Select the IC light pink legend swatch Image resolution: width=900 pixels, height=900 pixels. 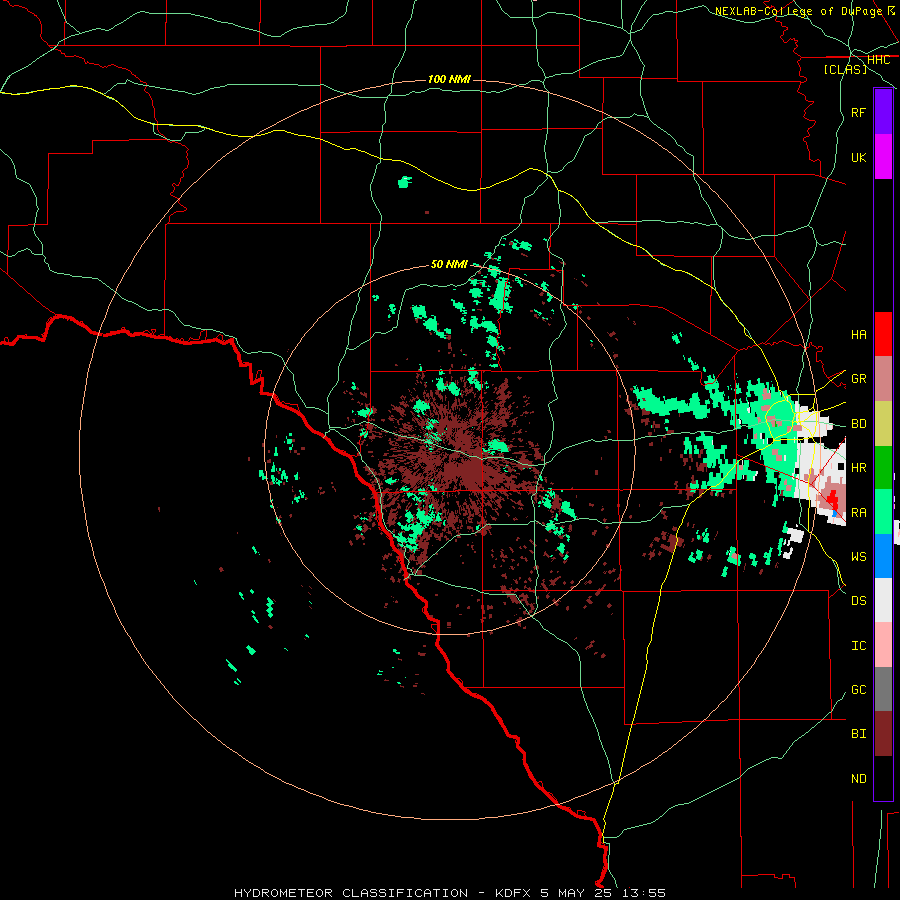pos(883,645)
